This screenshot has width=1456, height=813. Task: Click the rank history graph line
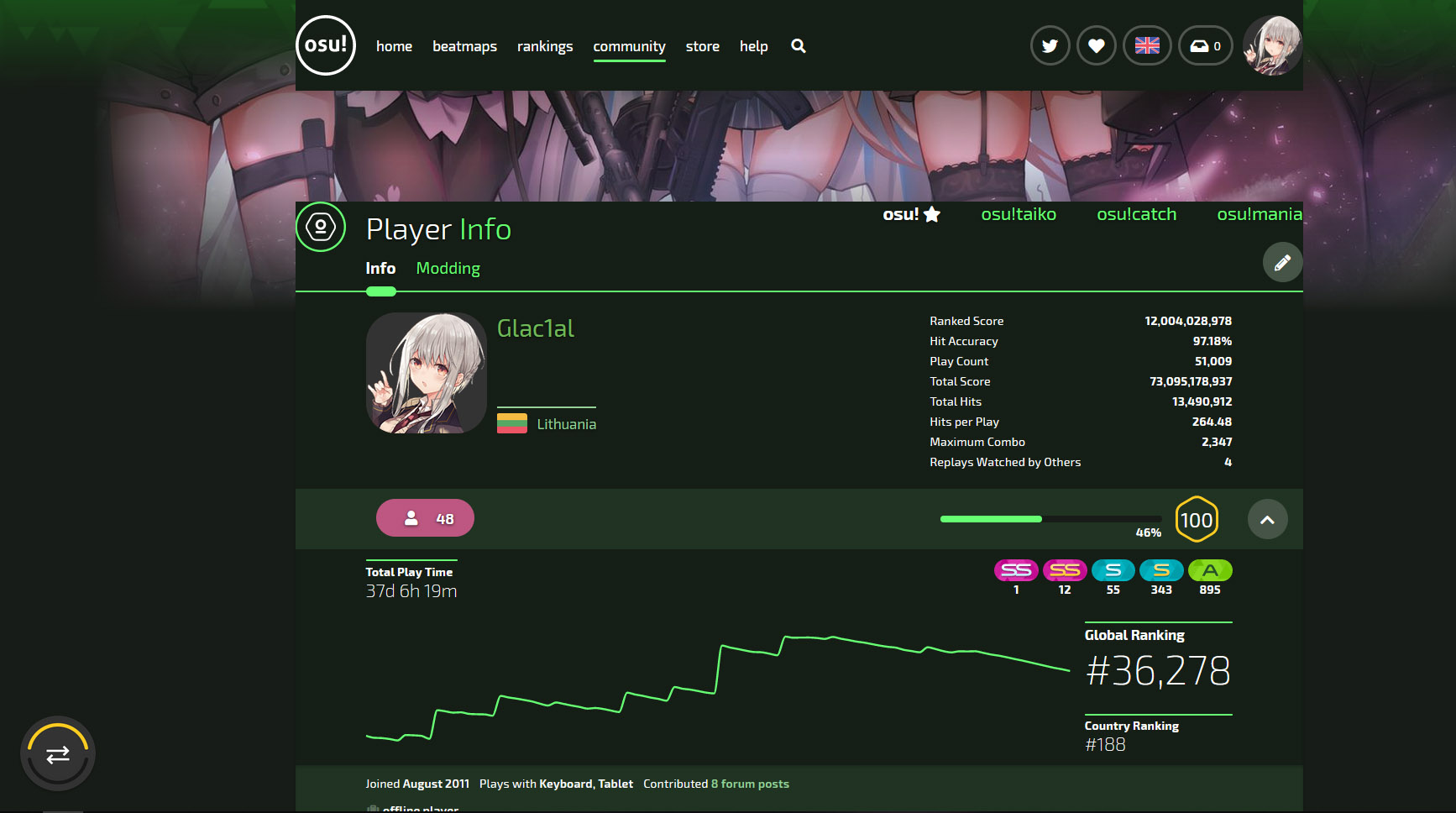tap(718, 689)
